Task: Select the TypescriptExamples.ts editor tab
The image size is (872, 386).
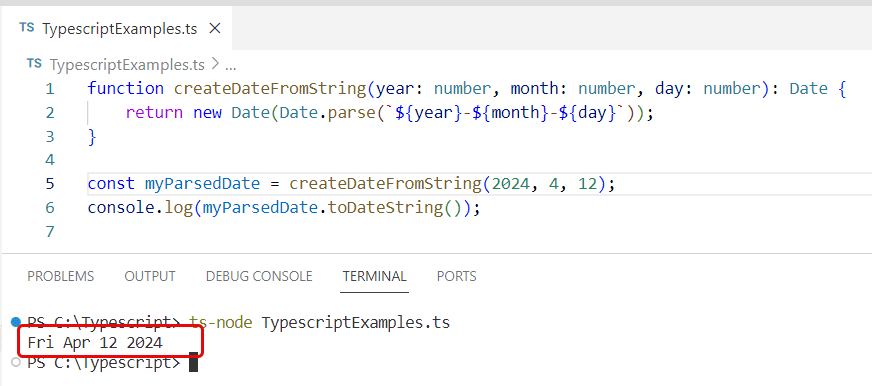Action: (x=116, y=29)
